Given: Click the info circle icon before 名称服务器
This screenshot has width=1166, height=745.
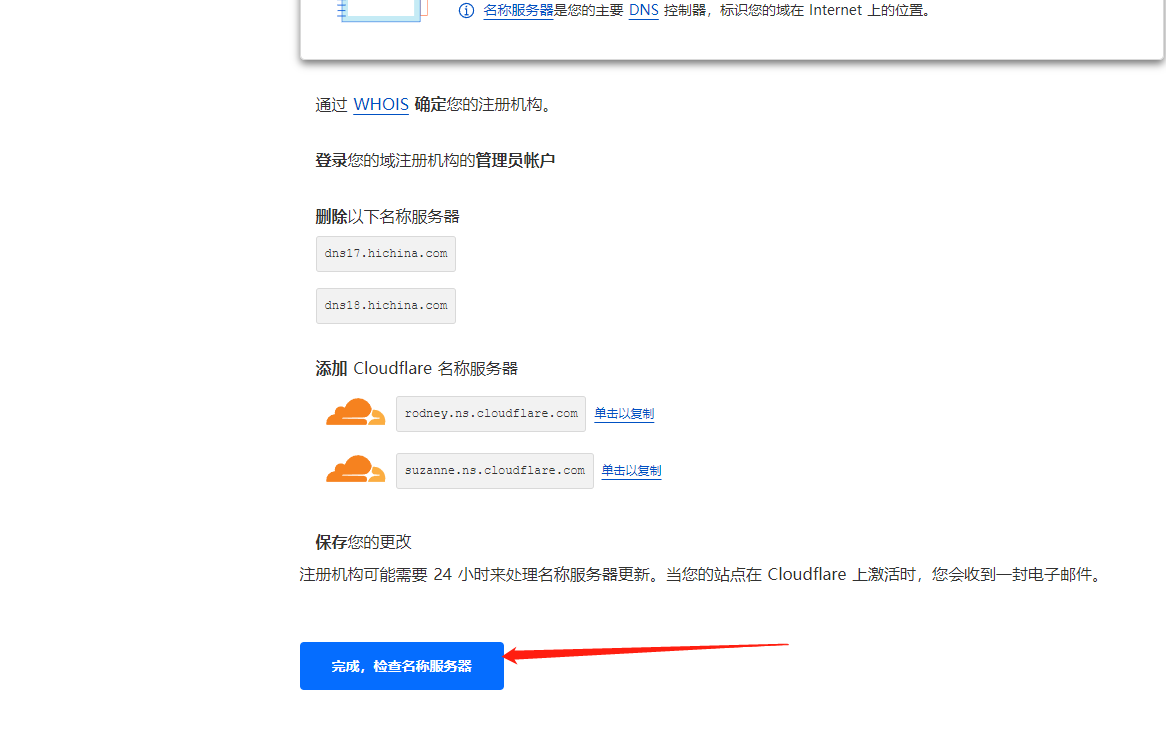Looking at the screenshot, I should tap(466, 10).
